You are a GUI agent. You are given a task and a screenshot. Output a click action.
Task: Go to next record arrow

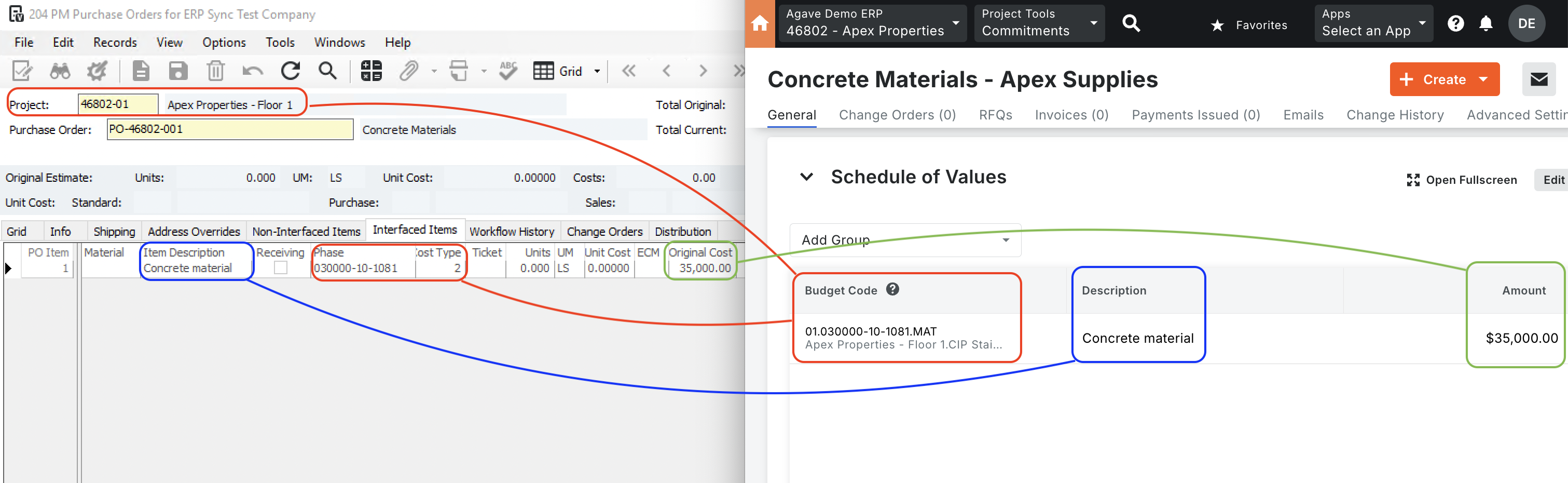703,71
